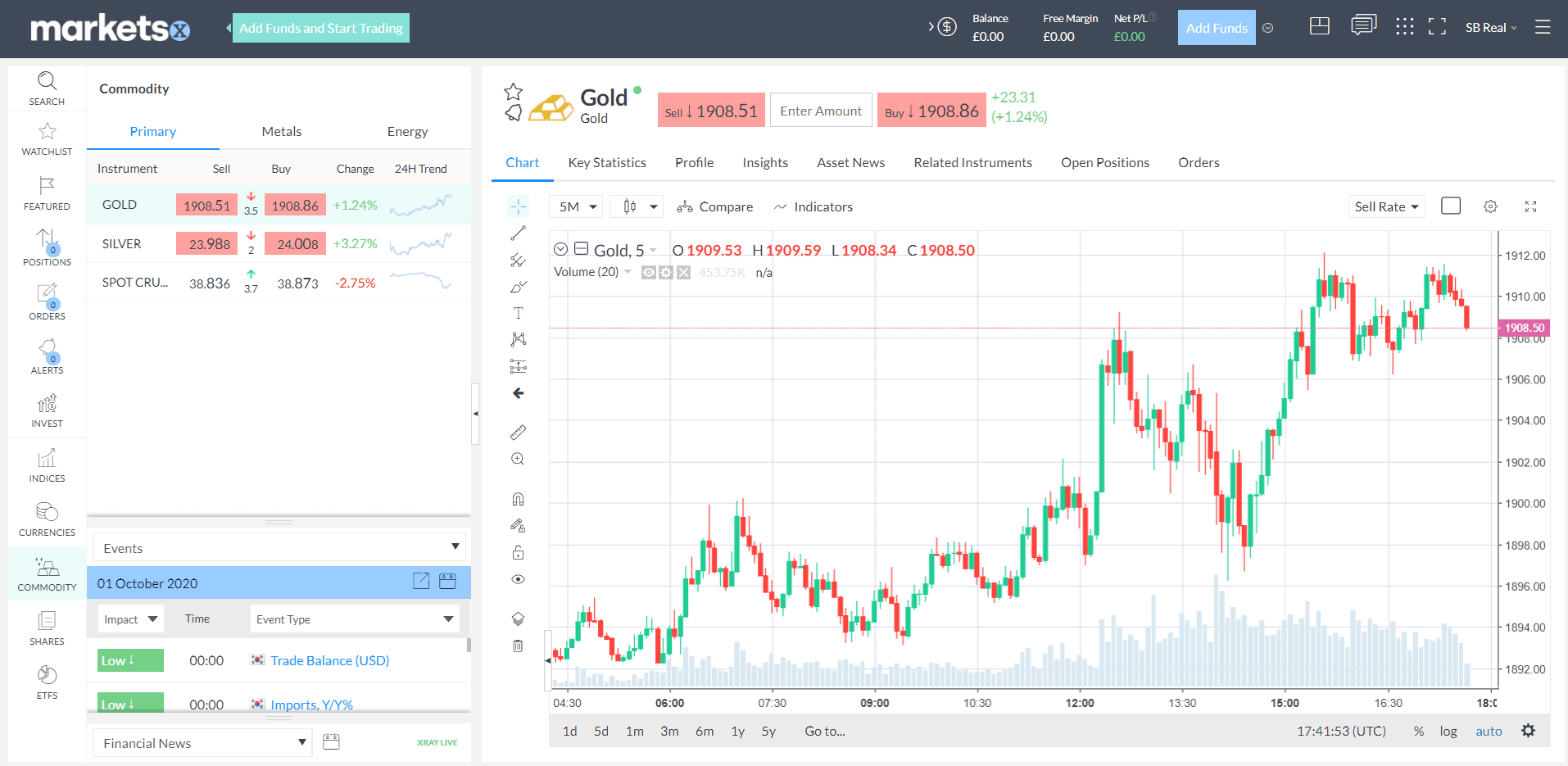Browse Indices from the sidebar
1568x766 pixels.
(47, 465)
